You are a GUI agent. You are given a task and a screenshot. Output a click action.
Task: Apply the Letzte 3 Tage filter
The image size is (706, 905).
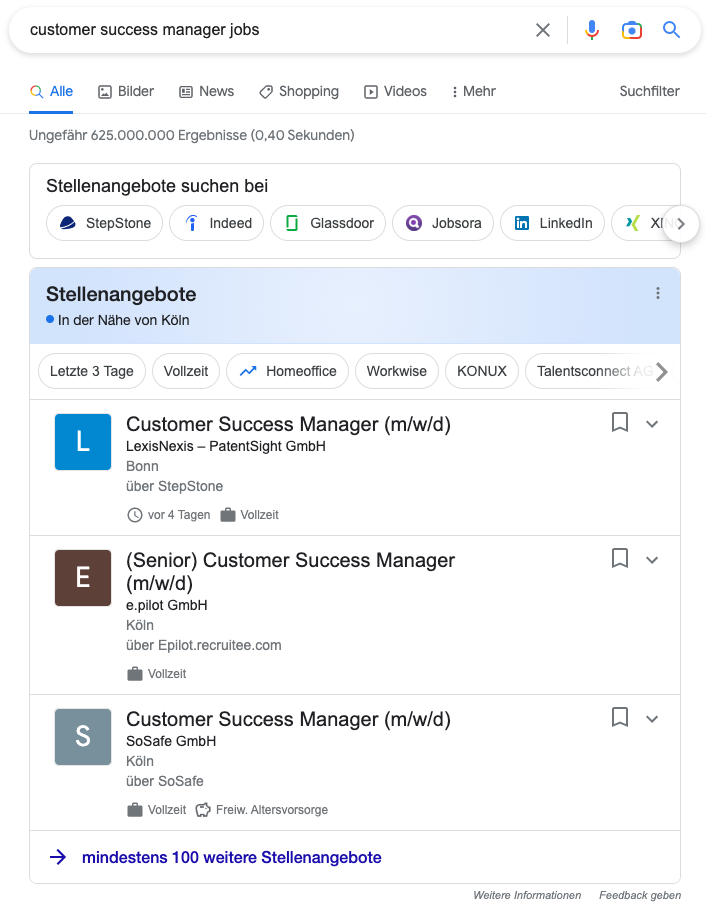click(92, 371)
